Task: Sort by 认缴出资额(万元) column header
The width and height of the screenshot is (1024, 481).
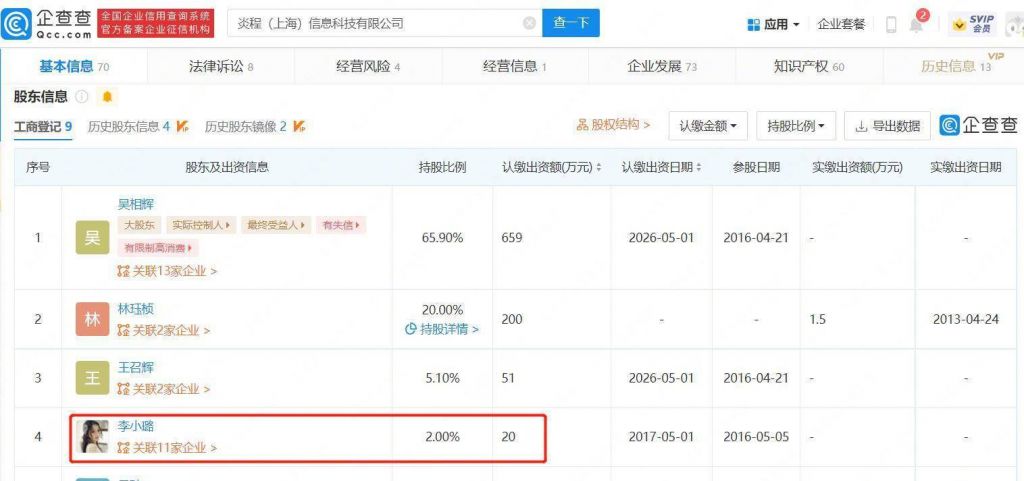Action: coord(551,167)
